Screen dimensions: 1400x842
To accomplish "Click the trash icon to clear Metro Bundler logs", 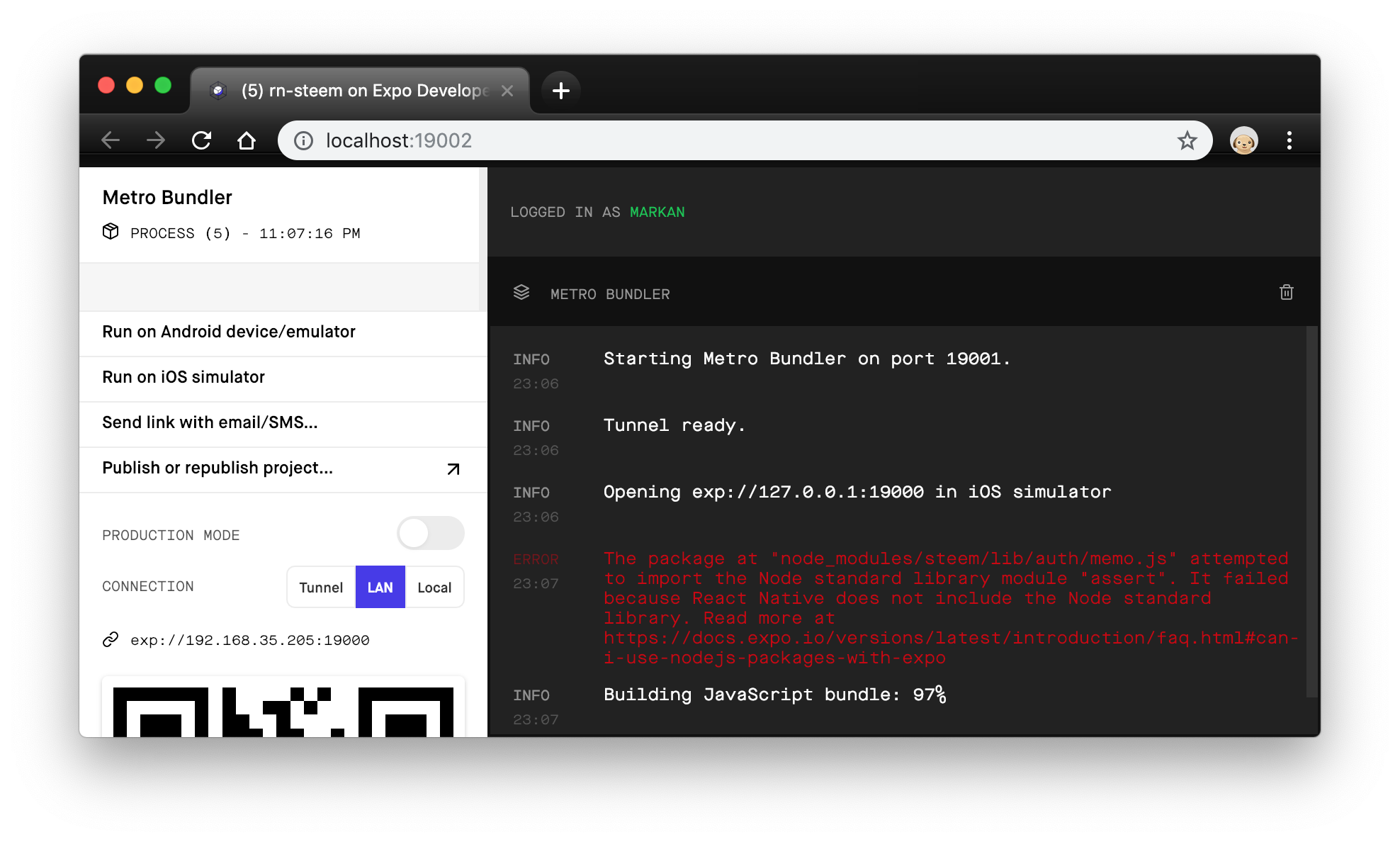I will pos(1286,293).
